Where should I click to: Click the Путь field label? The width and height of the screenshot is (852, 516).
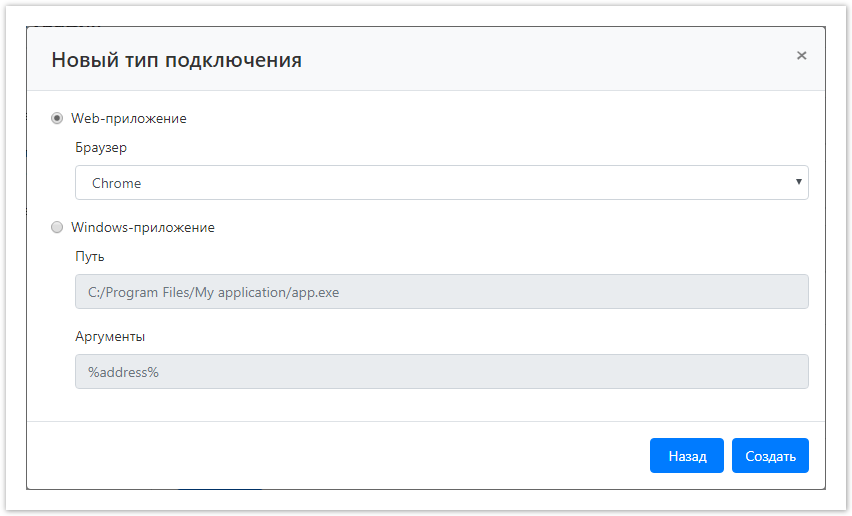tap(90, 256)
